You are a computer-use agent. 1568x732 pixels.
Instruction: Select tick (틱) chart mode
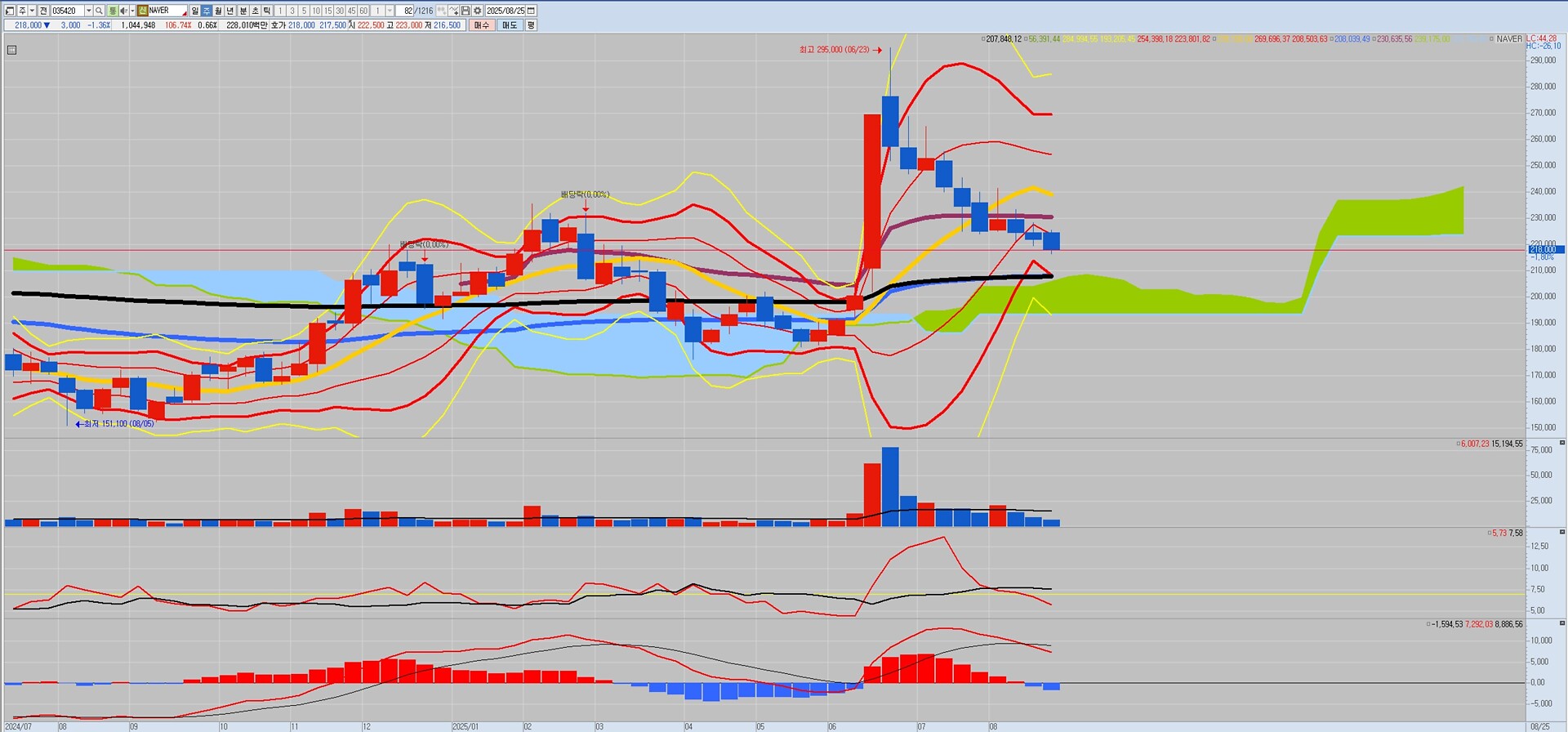point(266,11)
